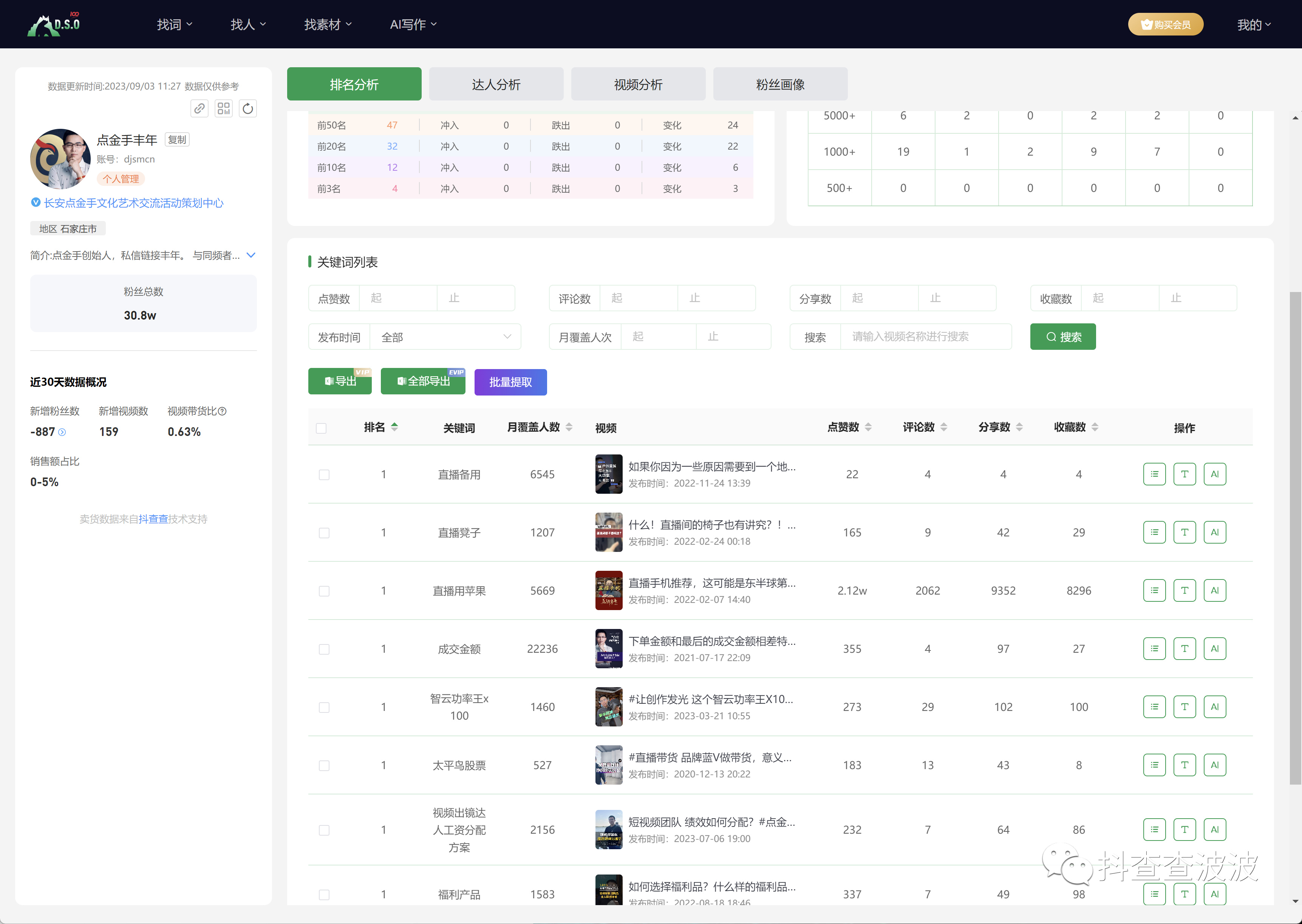
Task: Open the QR code icon
Action: (x=224, y=108)
